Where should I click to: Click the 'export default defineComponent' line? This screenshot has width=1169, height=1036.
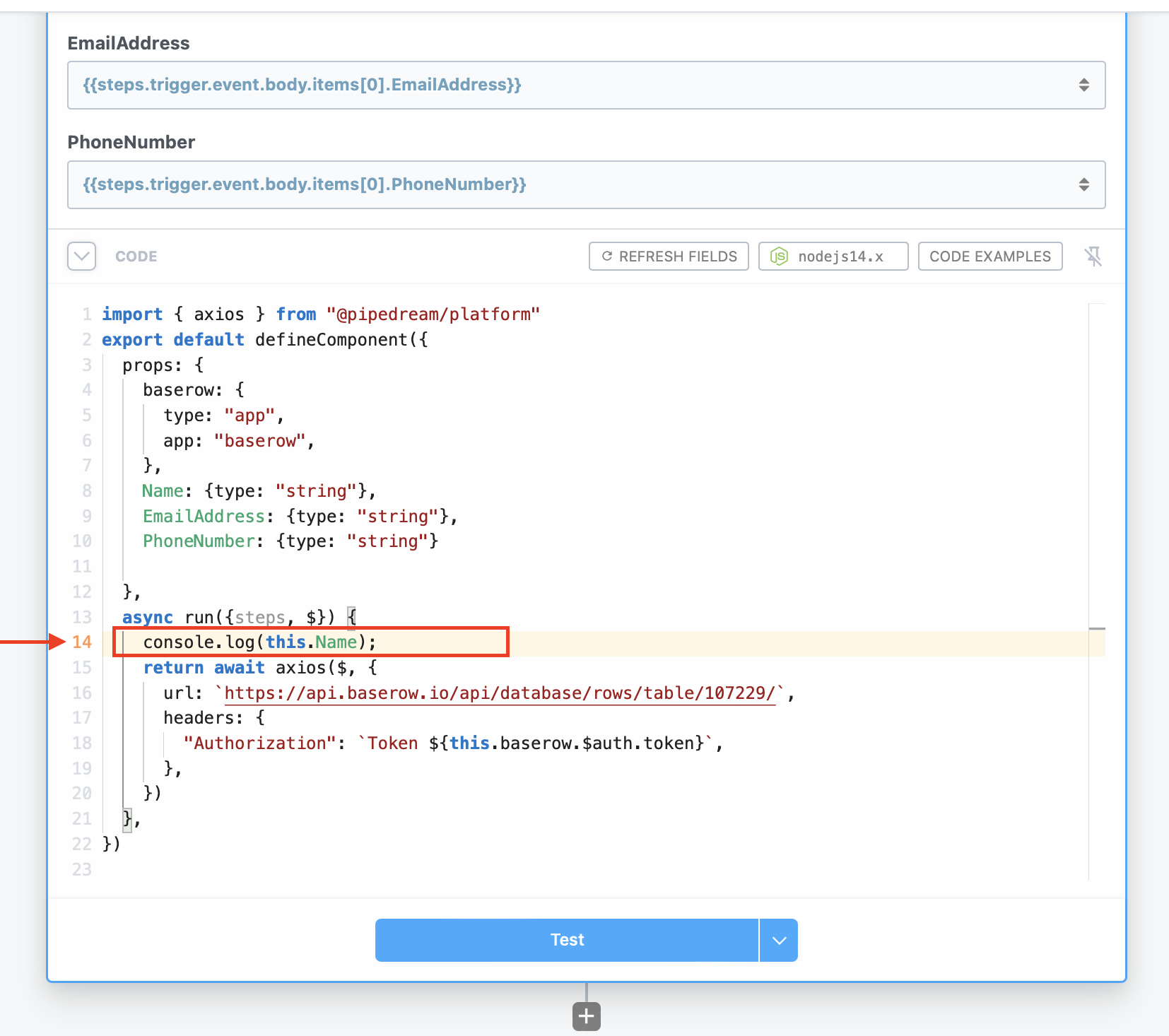[x=265, y=340]
